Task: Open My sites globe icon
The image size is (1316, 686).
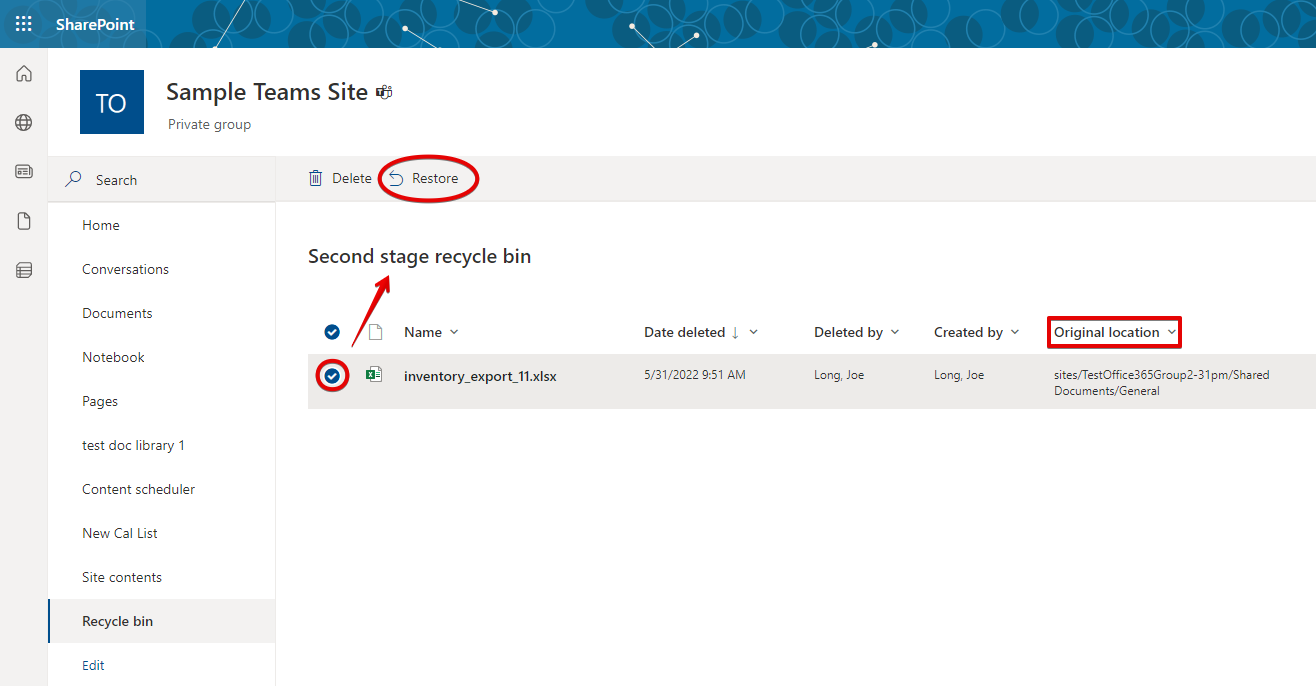Action: click(24, 123)
